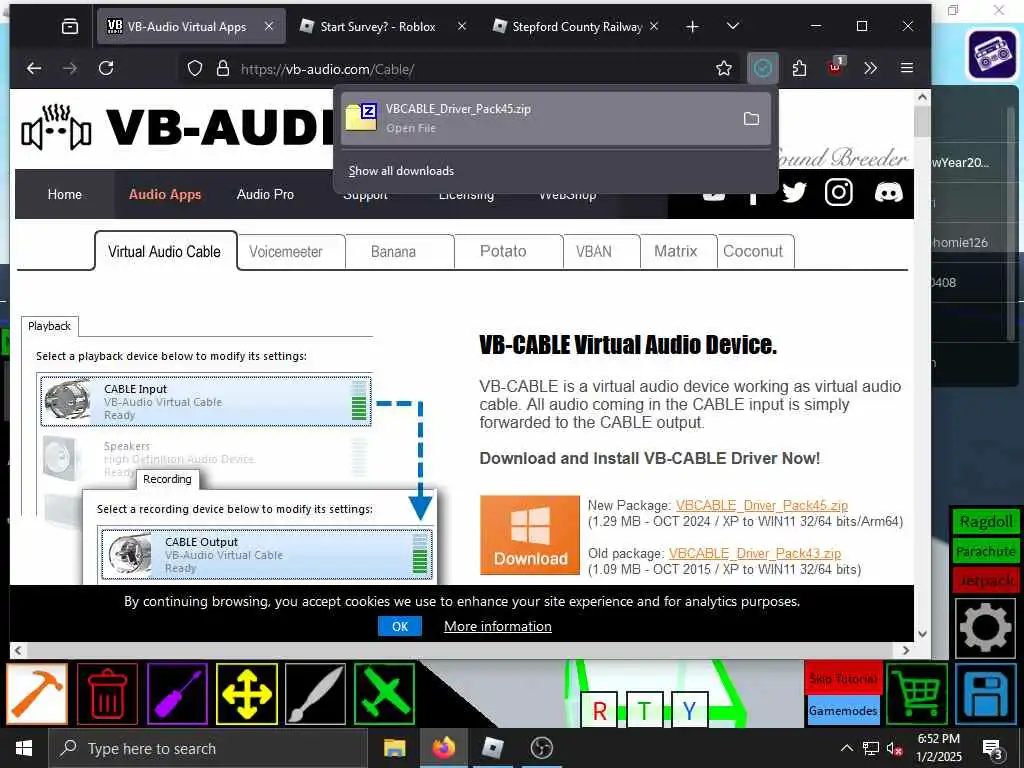Go to Home in site navigation
The image size is (1024, 768).
click(x=65, y=195)
